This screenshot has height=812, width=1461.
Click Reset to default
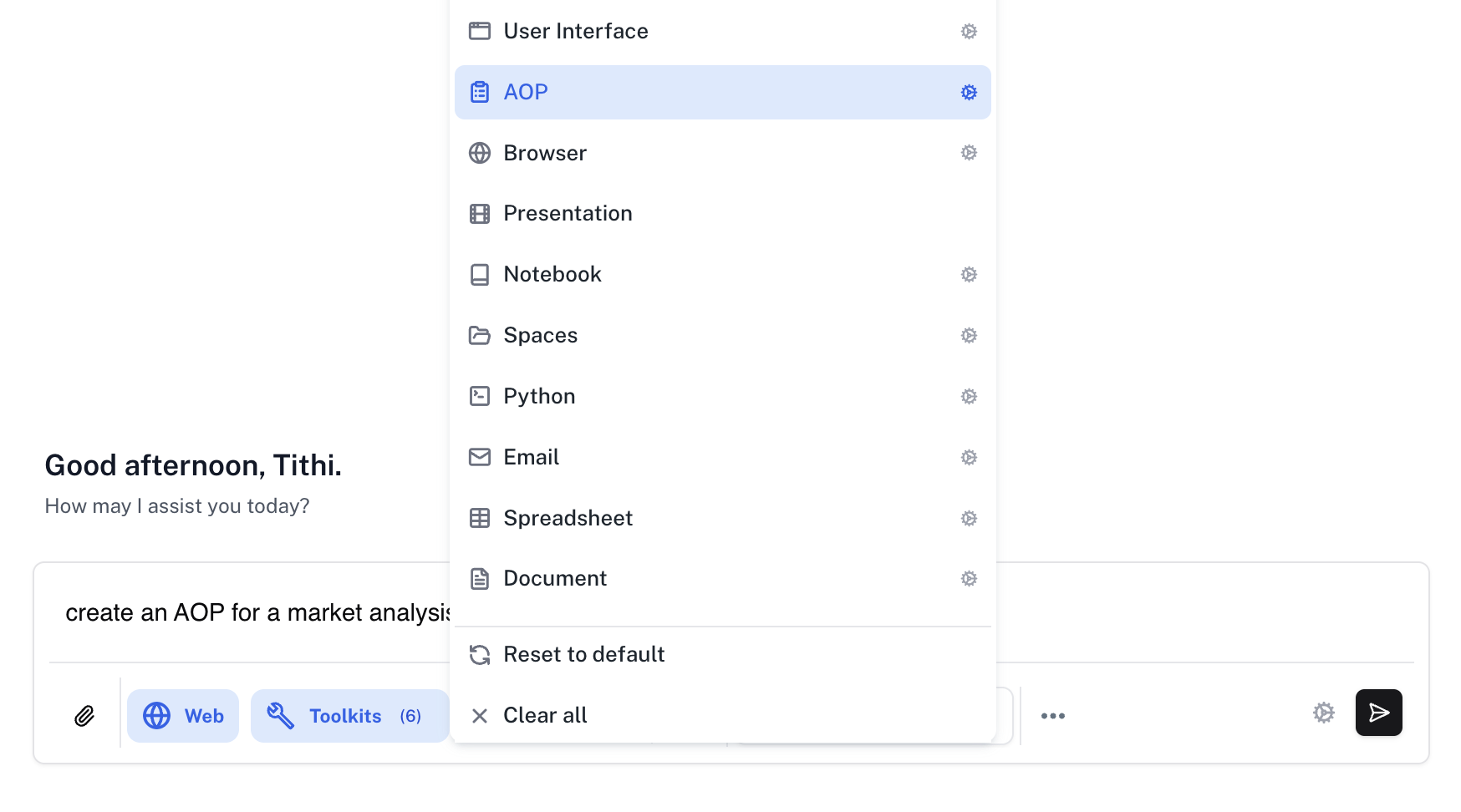[583, 655]
